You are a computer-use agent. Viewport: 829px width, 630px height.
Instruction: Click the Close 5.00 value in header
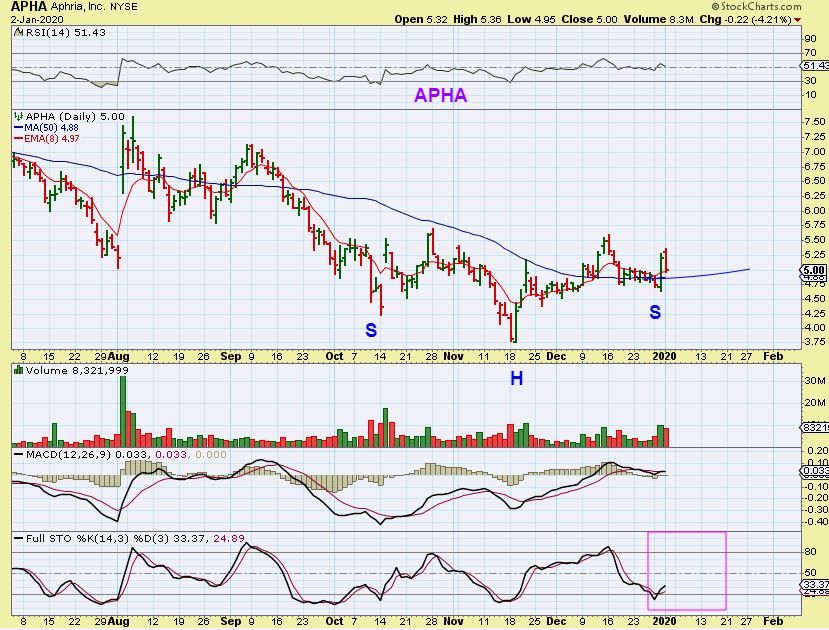pyautogui.click(x=589, y=20)
